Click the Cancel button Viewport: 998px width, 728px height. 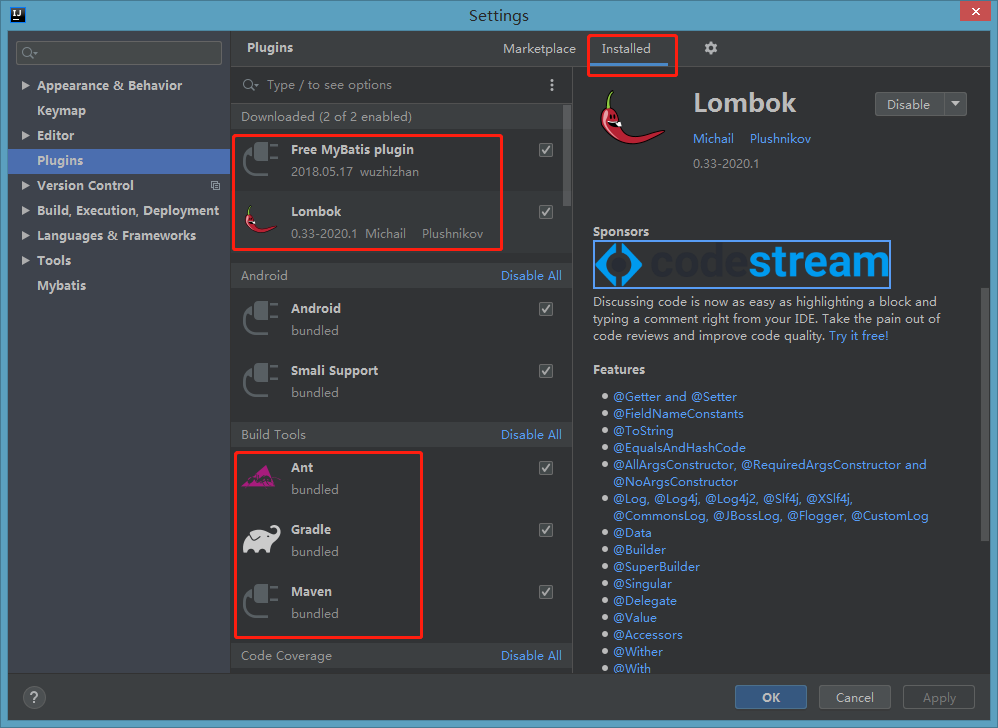[855, 697]
